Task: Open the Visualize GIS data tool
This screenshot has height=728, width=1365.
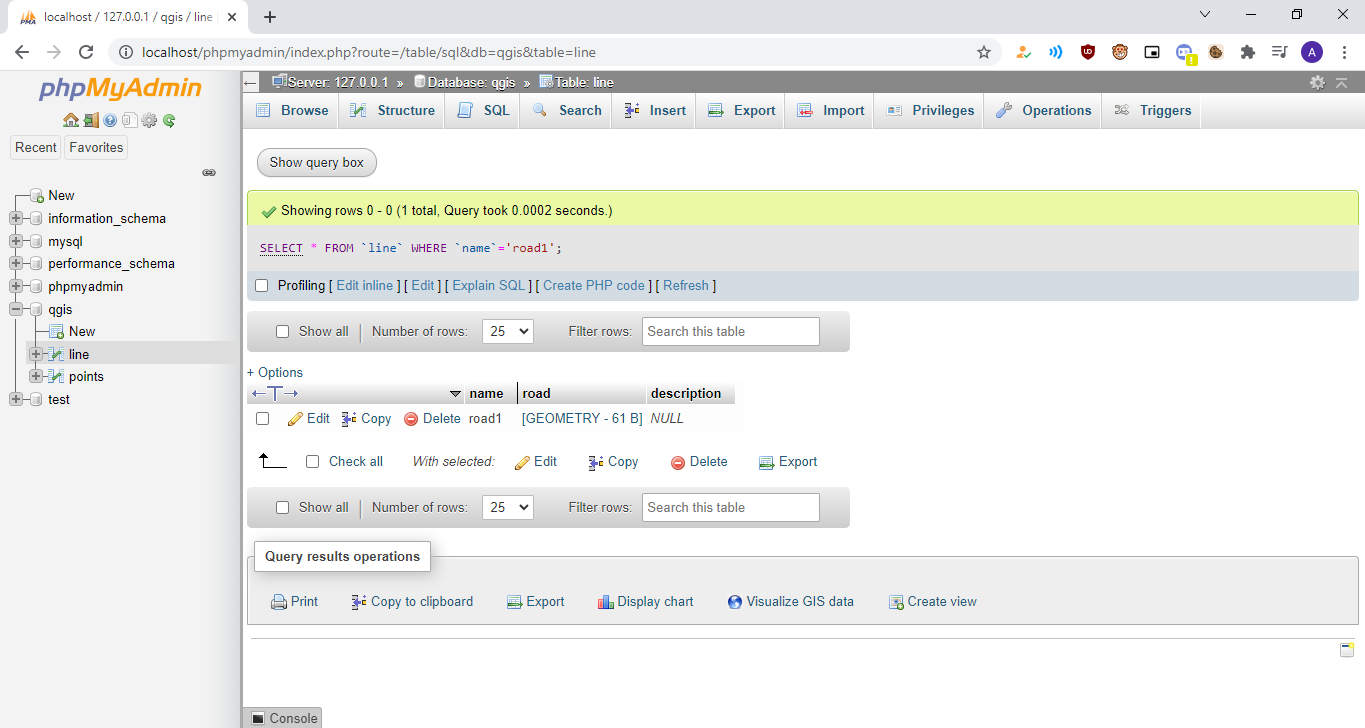Action: coord(790,601)
